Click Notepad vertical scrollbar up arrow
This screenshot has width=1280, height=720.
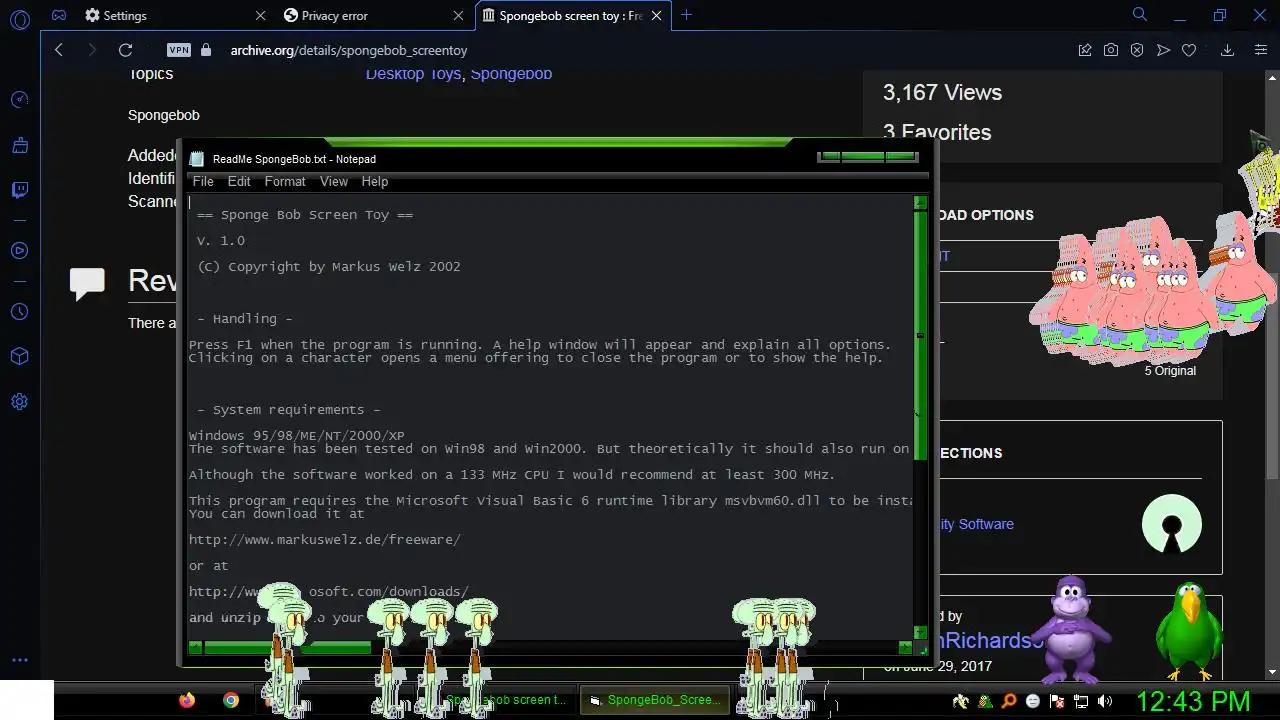click(x=920, y=203)
